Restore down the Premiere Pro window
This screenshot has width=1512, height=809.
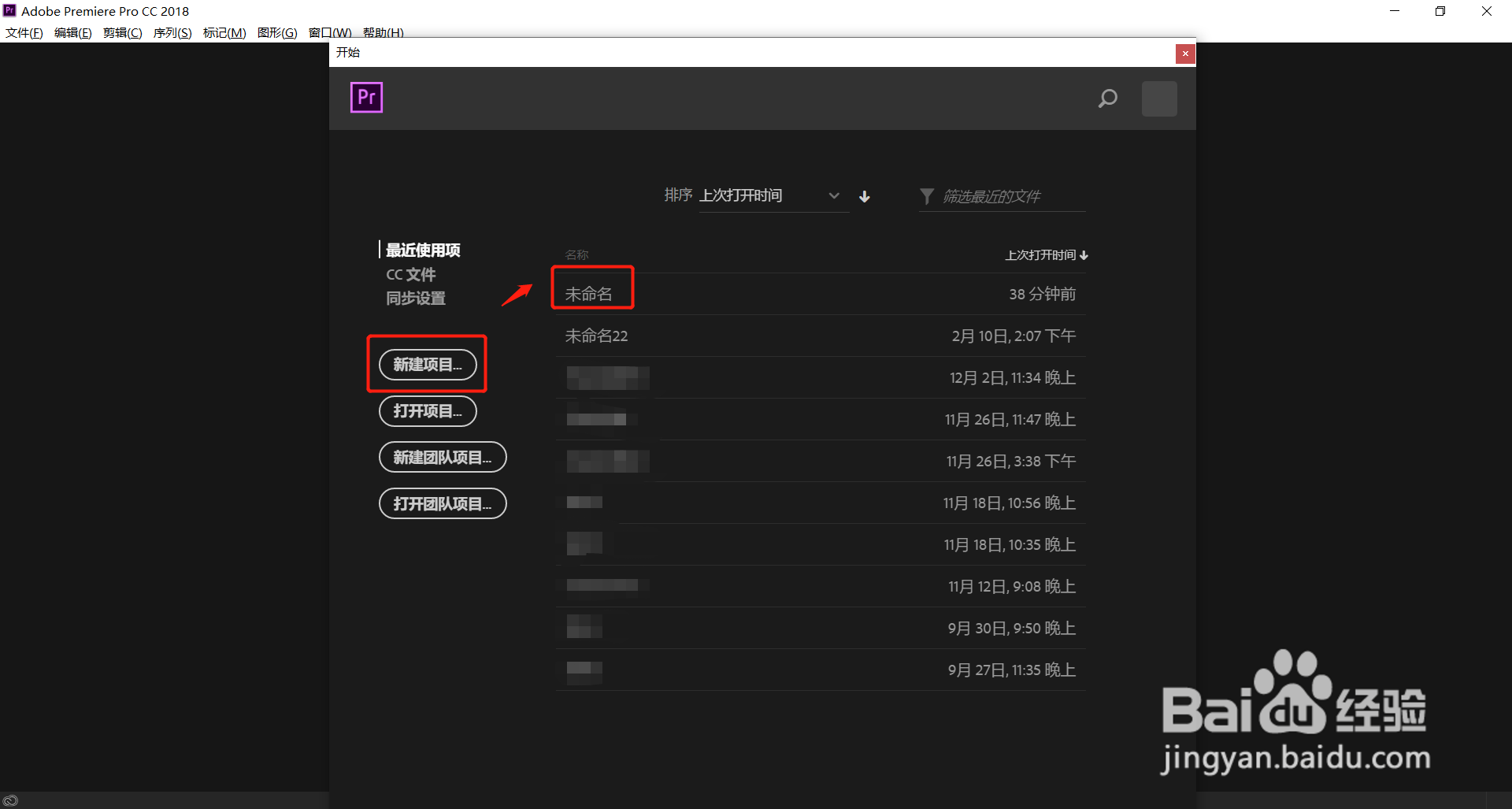pyautogui.click(x=1440, y=11)
